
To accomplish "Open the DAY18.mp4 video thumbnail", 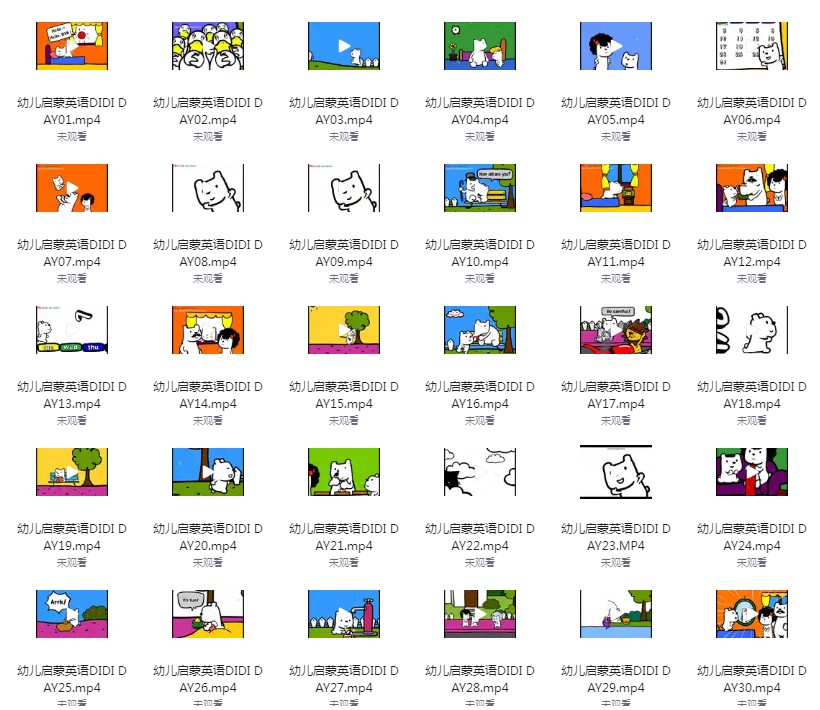I will [752, 330].
